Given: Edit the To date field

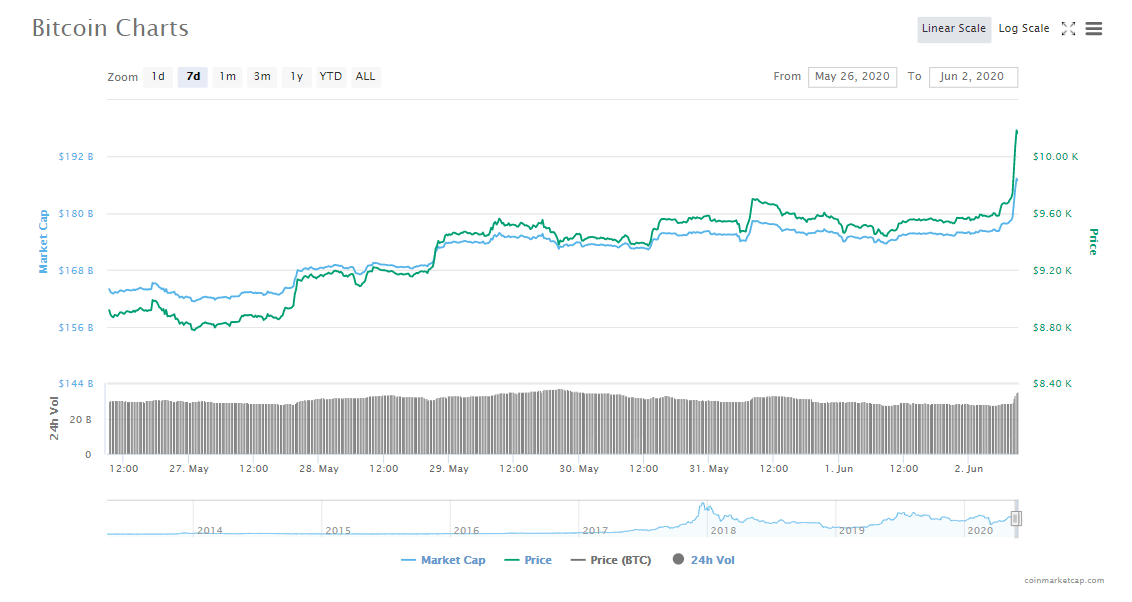Looking at the screenshot, I should [973, 77].
